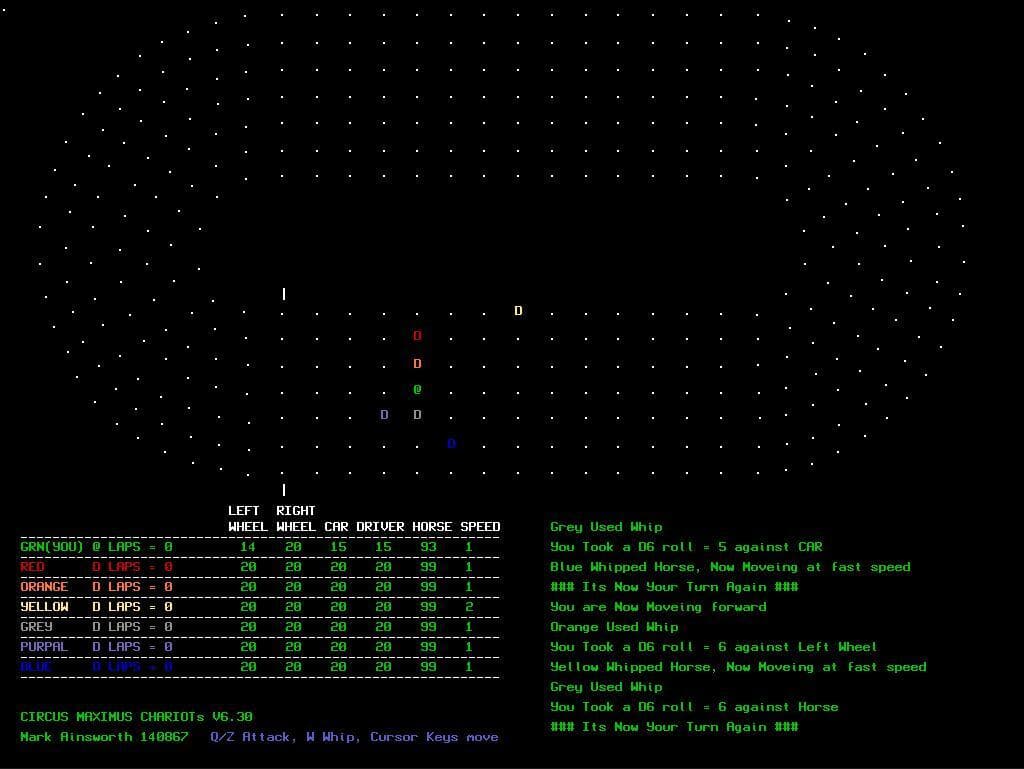
Task: Click the YELLOW player name
Action: point(44,607)
